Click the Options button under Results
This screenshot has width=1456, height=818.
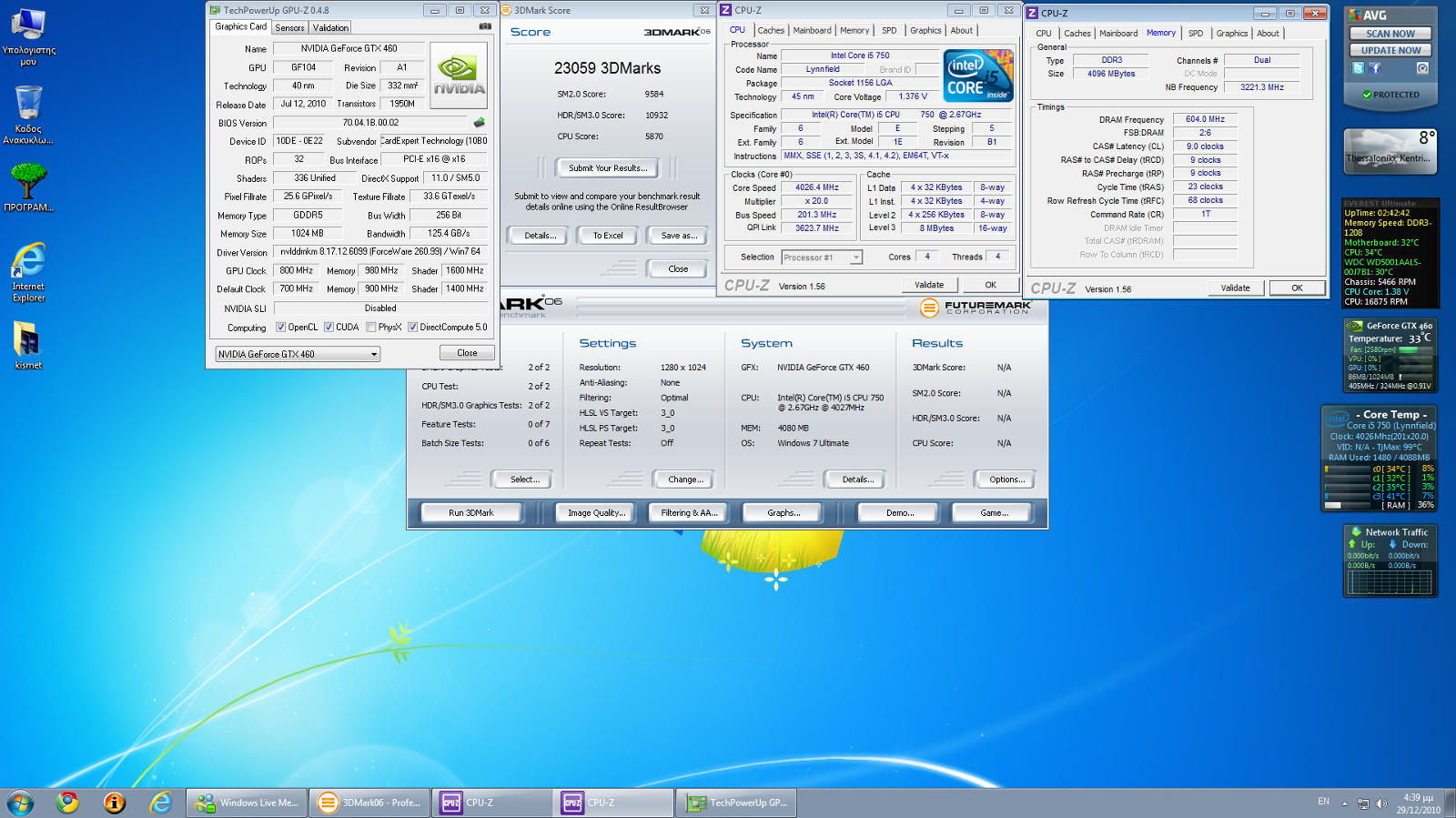(x=1007, y=479)
